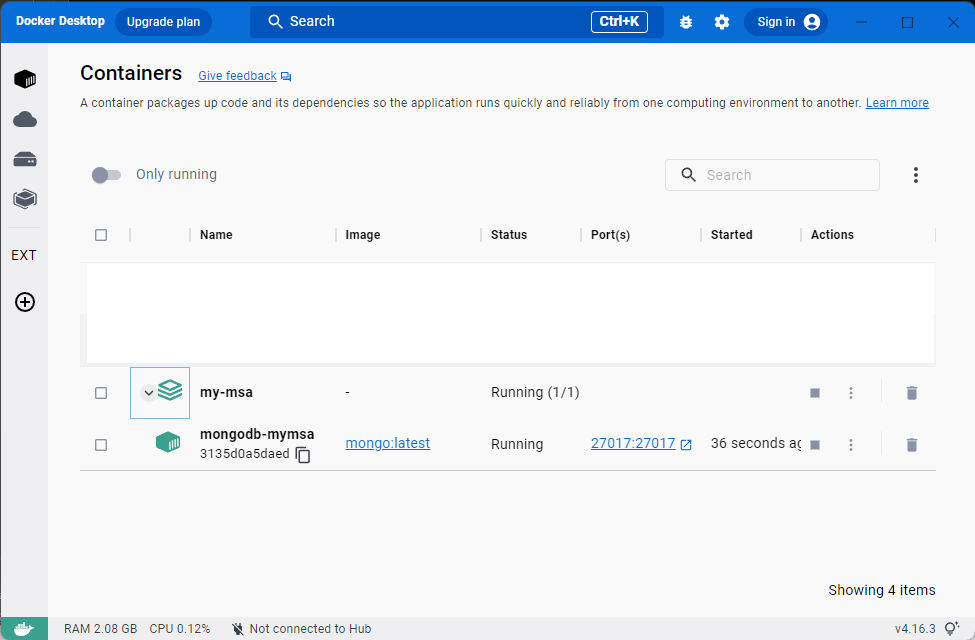The height and width of the screenshot is (640, 975).
Task: Sort by the Started column header
Action: 731,235
